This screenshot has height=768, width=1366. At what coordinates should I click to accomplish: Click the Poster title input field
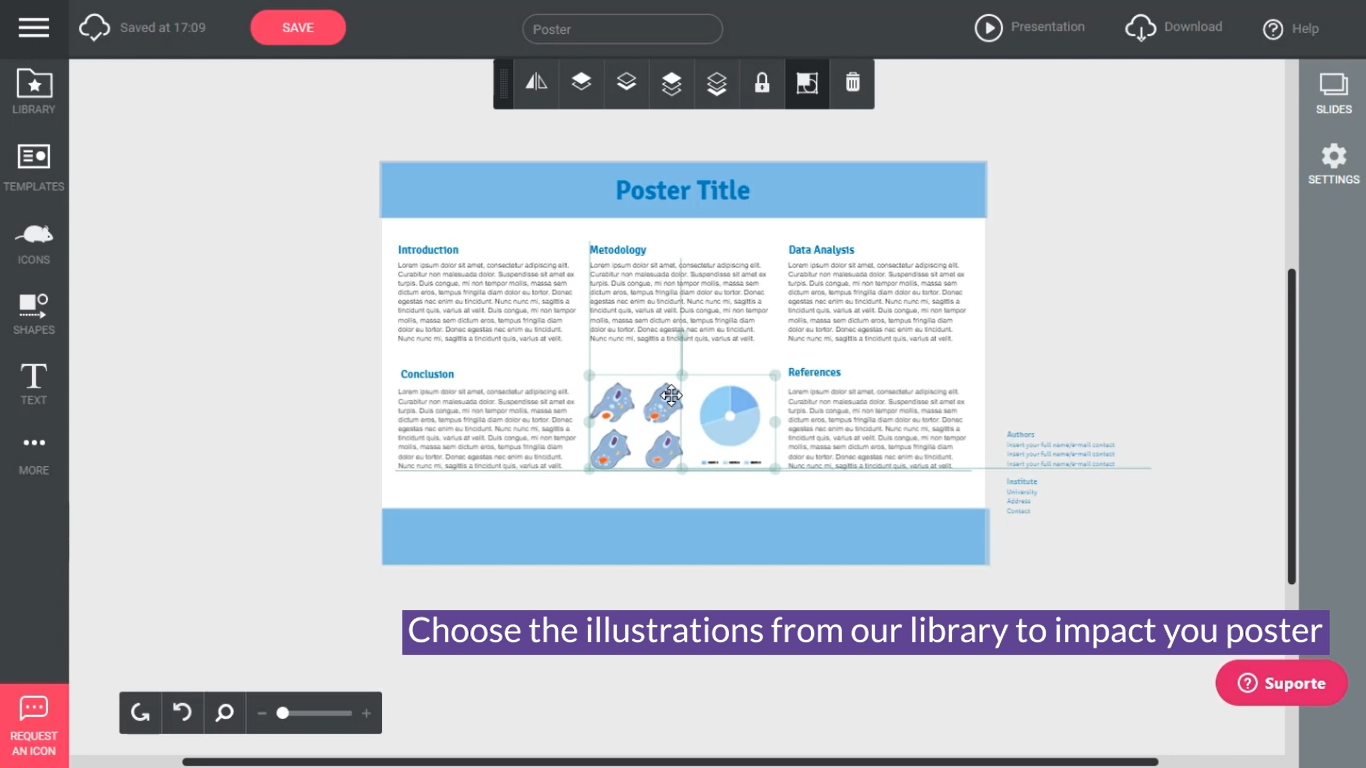(622, 29)
